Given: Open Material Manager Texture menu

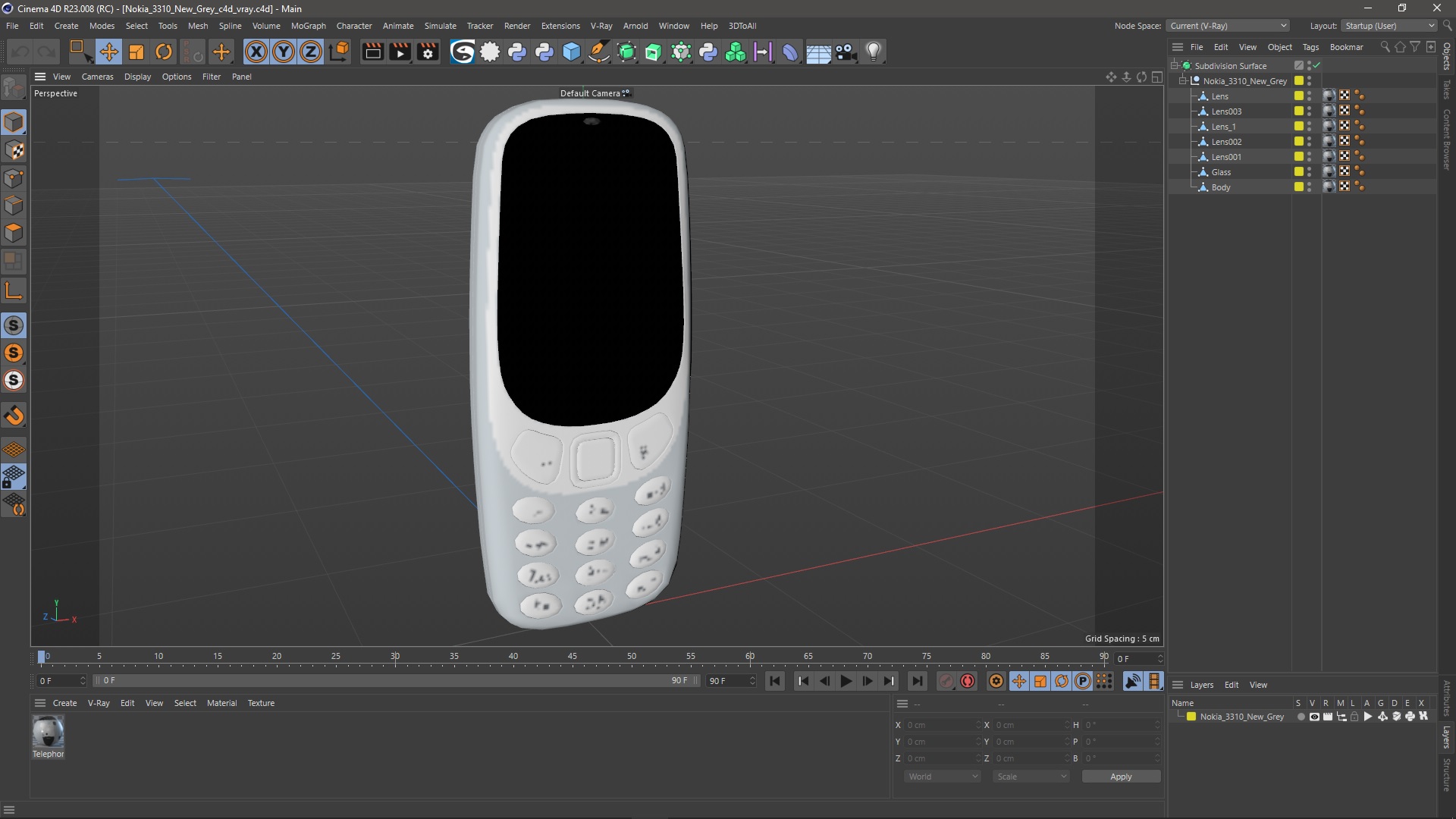Looking at the screenshot, I should click(x=261, y=703).
